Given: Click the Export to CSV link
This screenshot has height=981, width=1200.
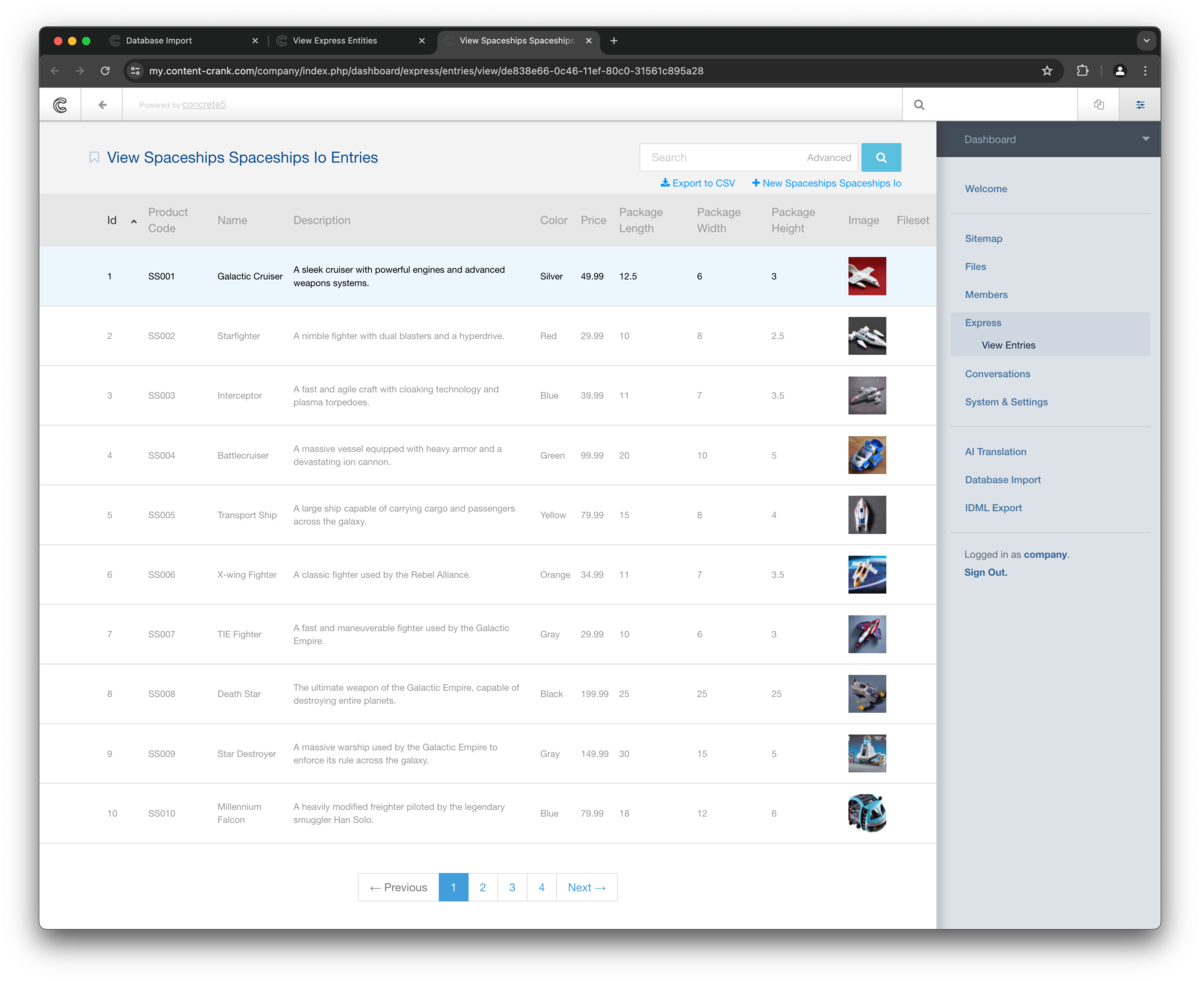Looking at the screenshot, I should coord(698,183).
